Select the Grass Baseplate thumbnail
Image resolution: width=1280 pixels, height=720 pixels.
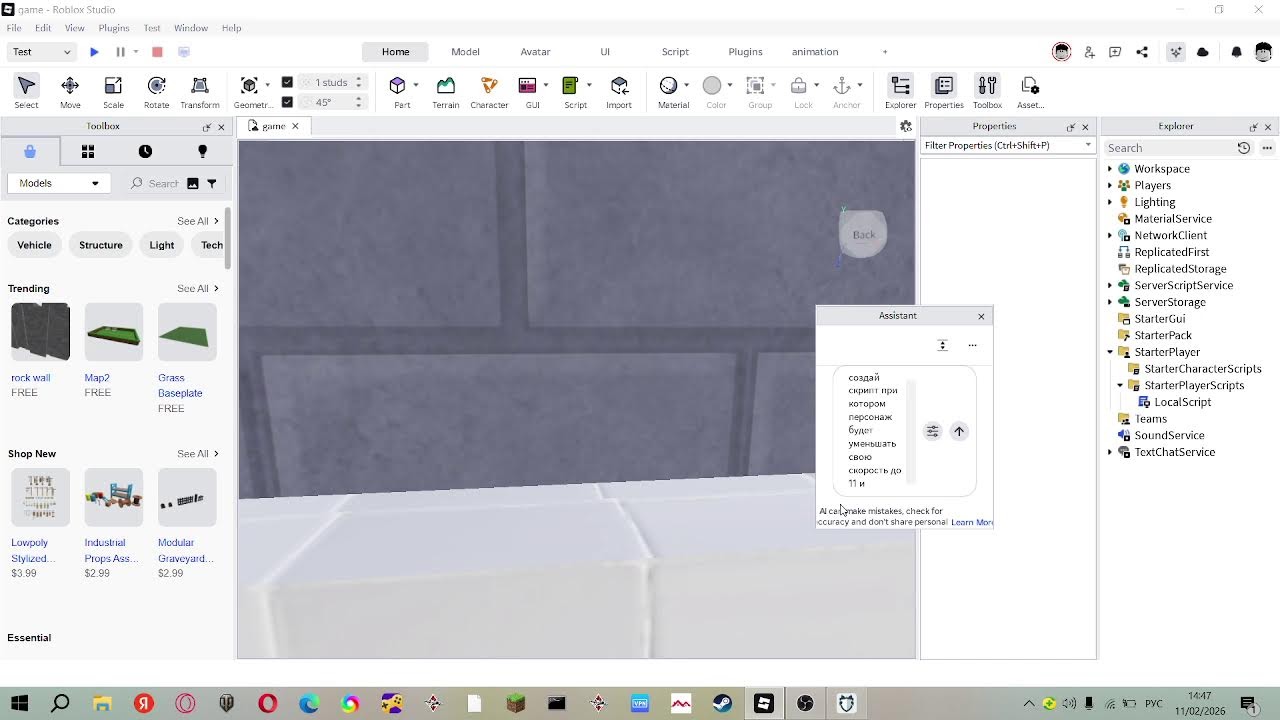point(187,331)
